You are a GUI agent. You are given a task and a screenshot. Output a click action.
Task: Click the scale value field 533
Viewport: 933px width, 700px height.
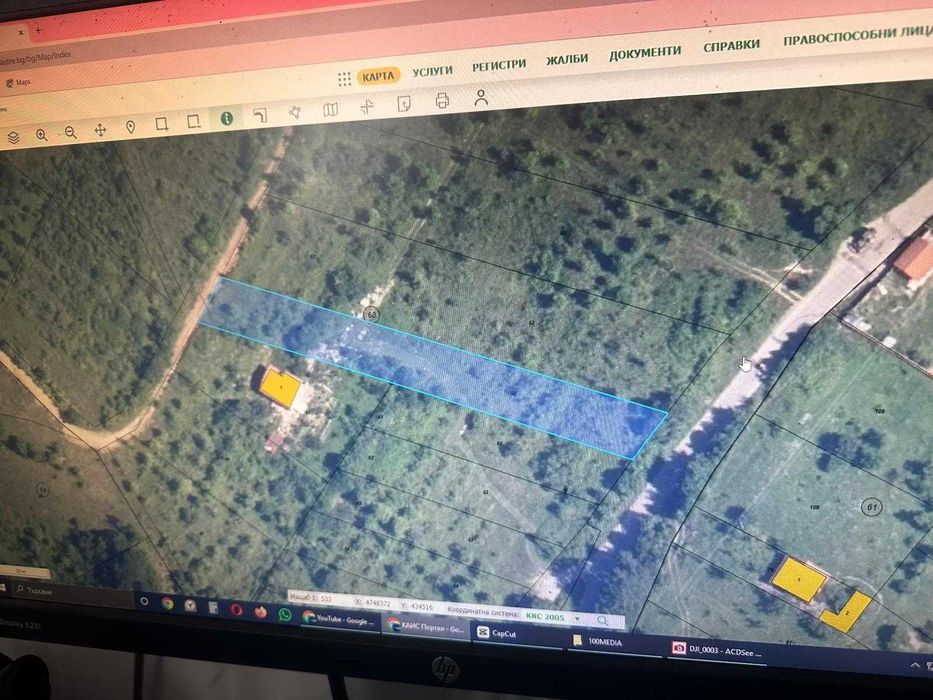[x=325, y=598]
